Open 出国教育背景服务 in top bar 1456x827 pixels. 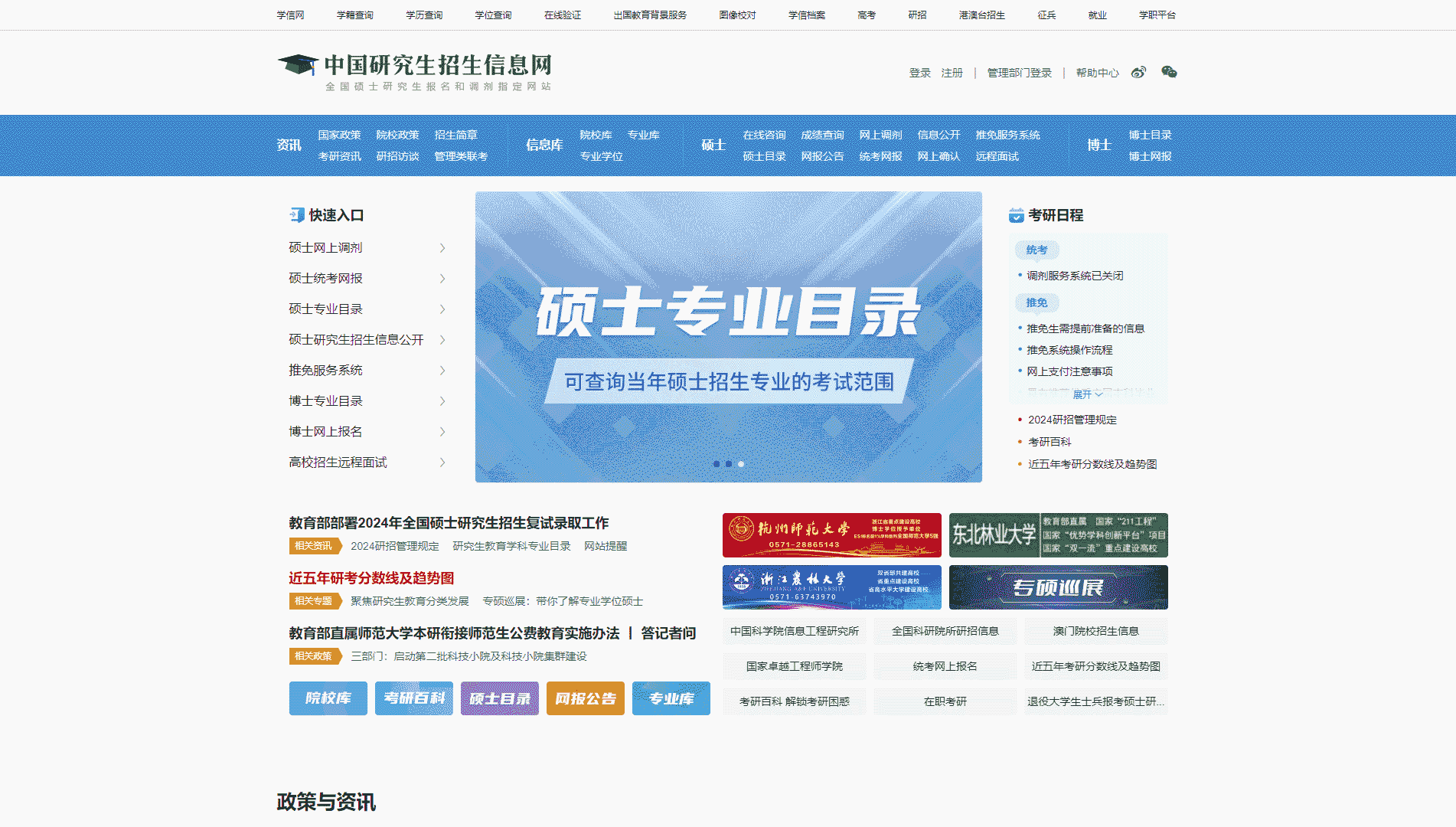(650, 15)
